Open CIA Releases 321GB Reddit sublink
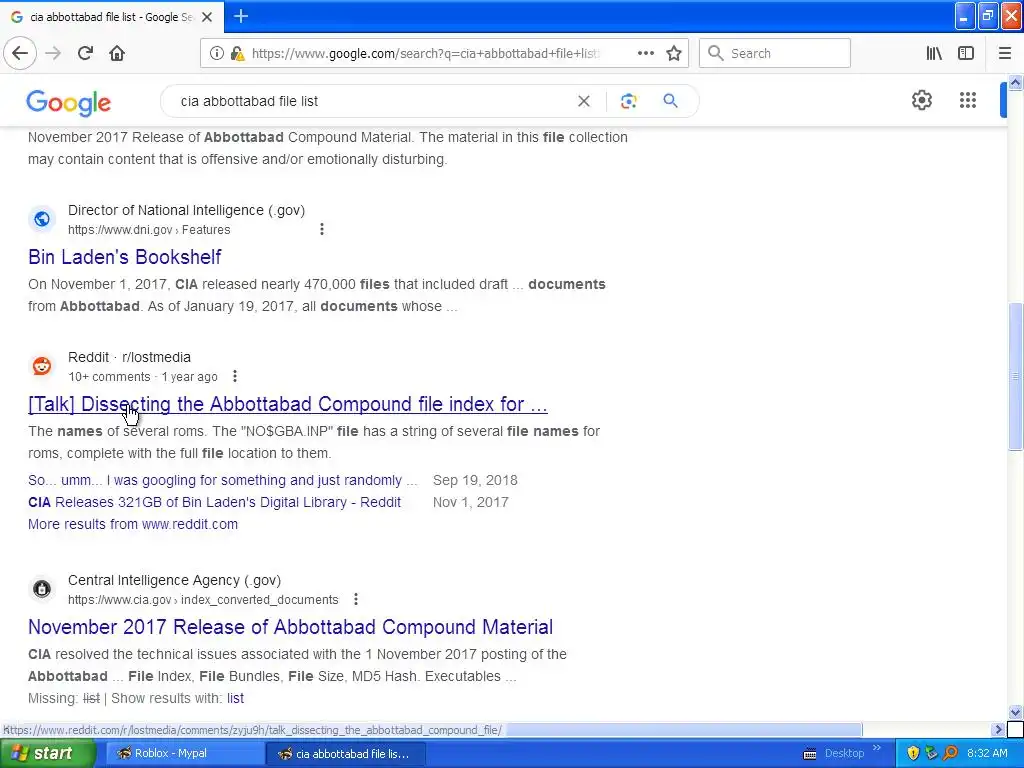1024x768 pixels. [214, 502]
